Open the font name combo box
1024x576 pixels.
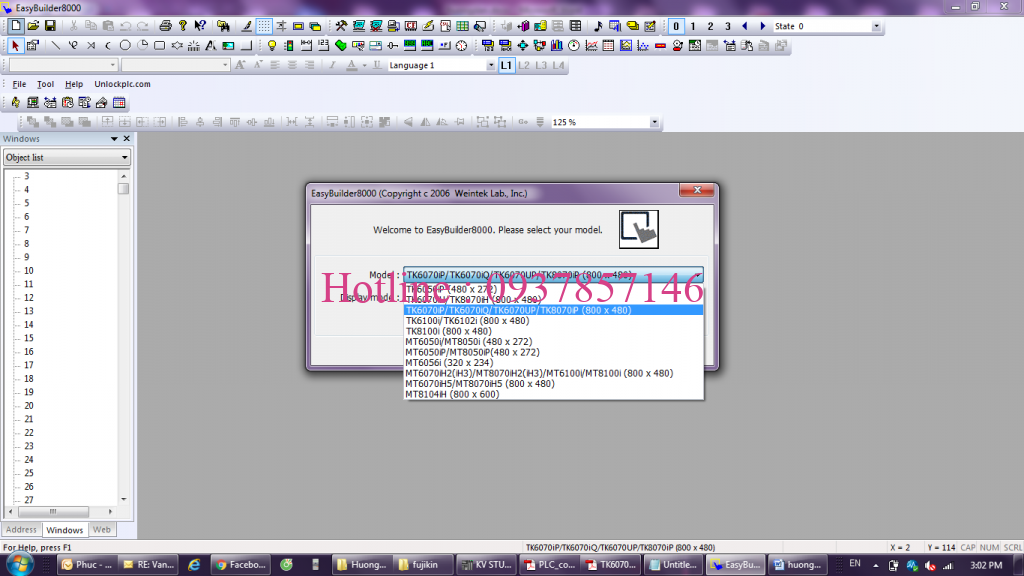pyautogui.click(x=63, y=65)
